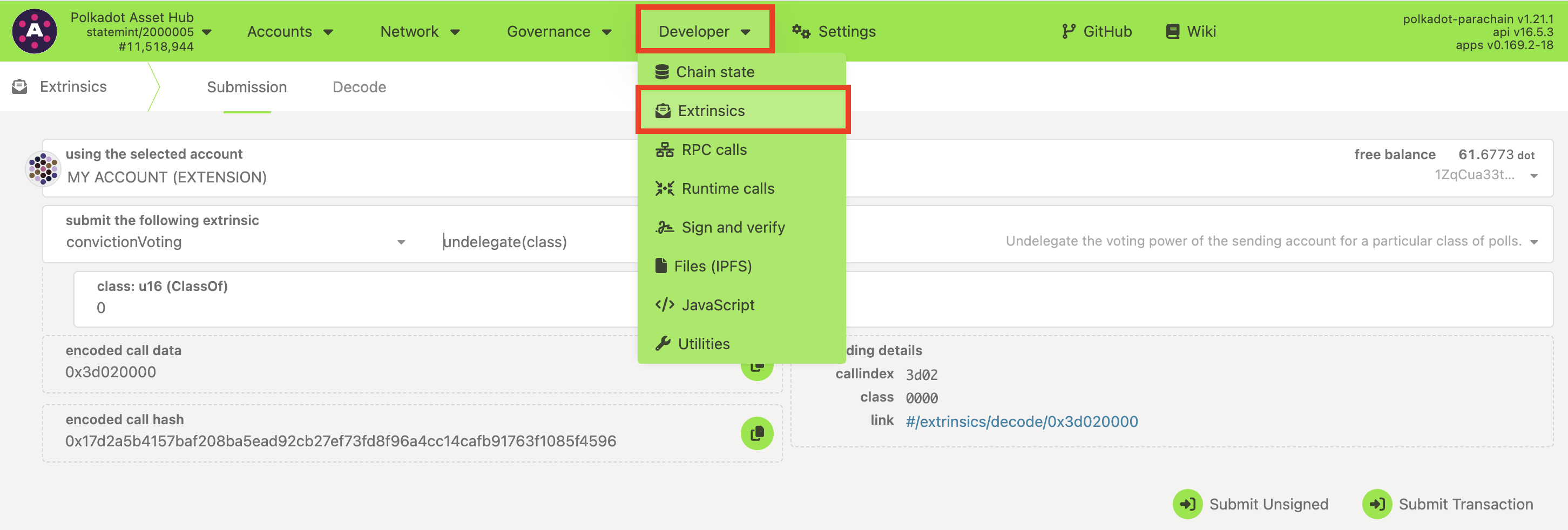1568x530 pixels.
Task: Click the Submit Transaction sign-in icon
Action: tap(1377, 504)
